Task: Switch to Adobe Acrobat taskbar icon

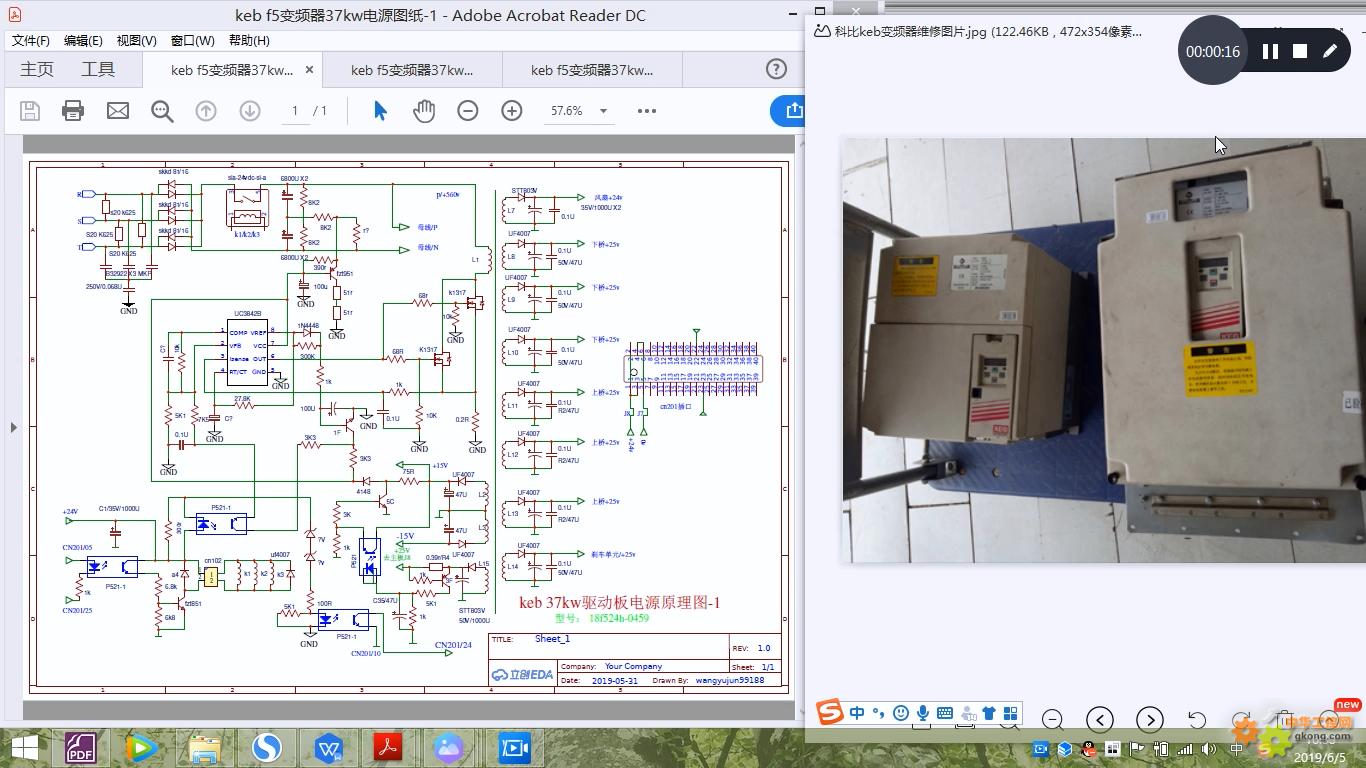Action: (x=388, y=748)
